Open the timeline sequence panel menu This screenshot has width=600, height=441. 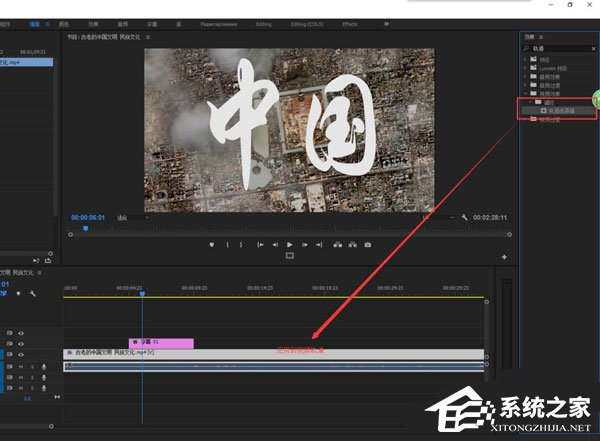pos(39,273)
